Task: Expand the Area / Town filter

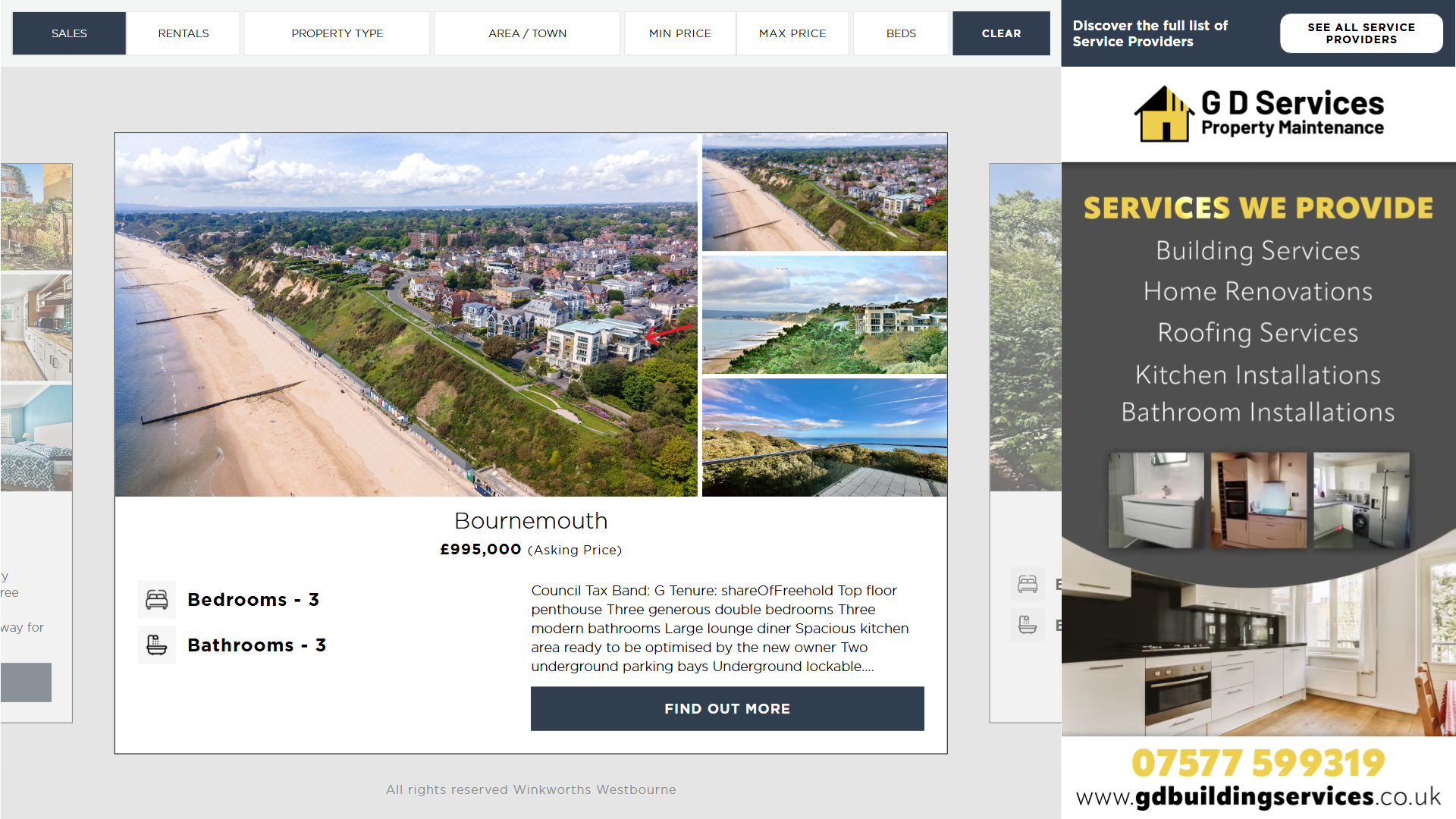Action: tap(527, 33)
